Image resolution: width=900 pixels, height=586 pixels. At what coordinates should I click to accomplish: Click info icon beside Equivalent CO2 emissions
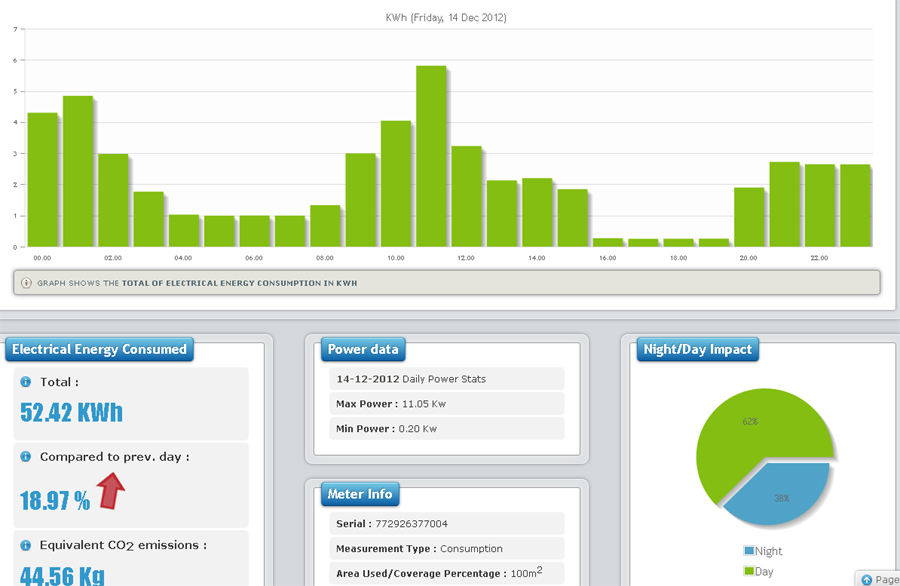(26, 545)
